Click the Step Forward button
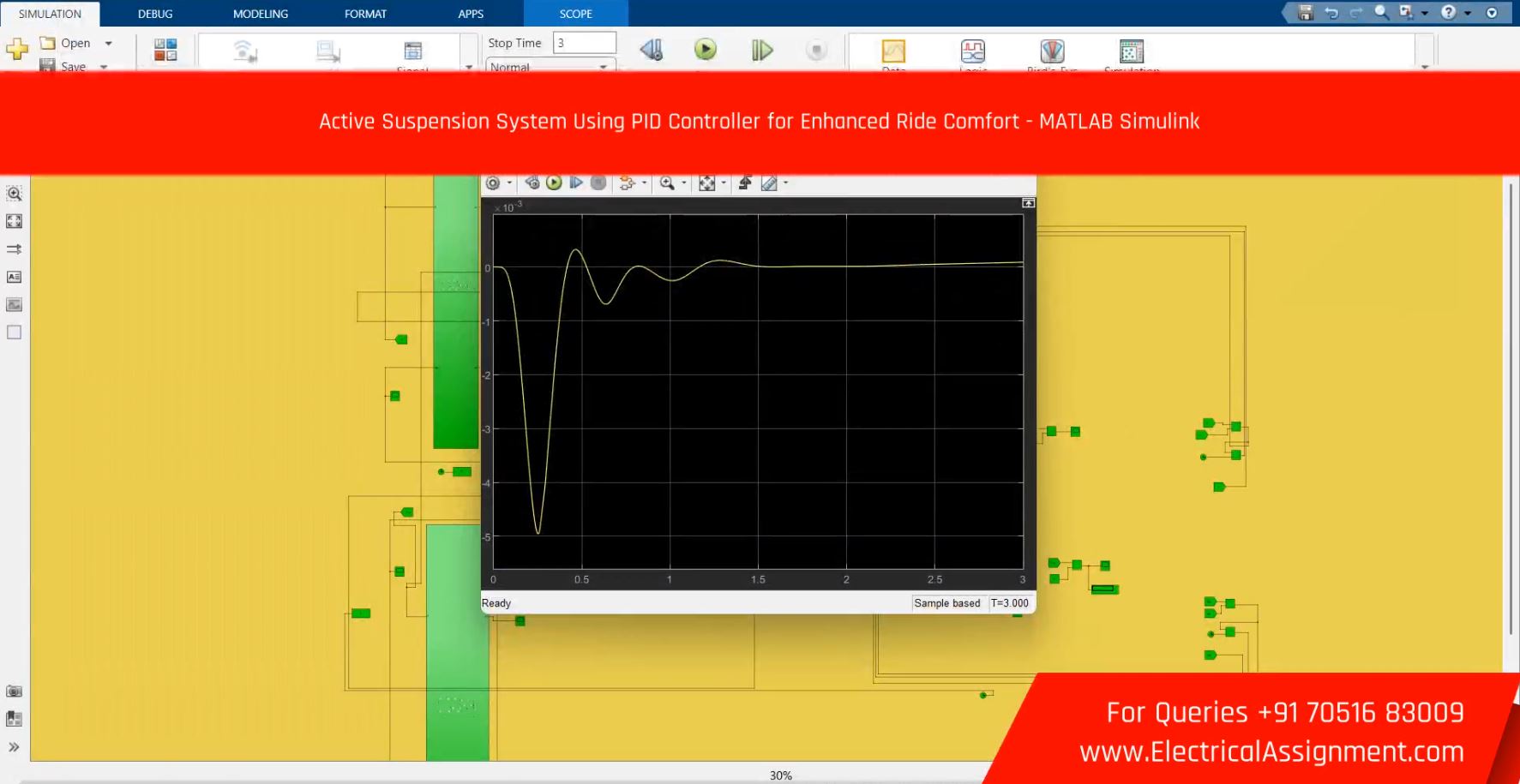This screenshot has height=784, width=1520. coord(762,51)
